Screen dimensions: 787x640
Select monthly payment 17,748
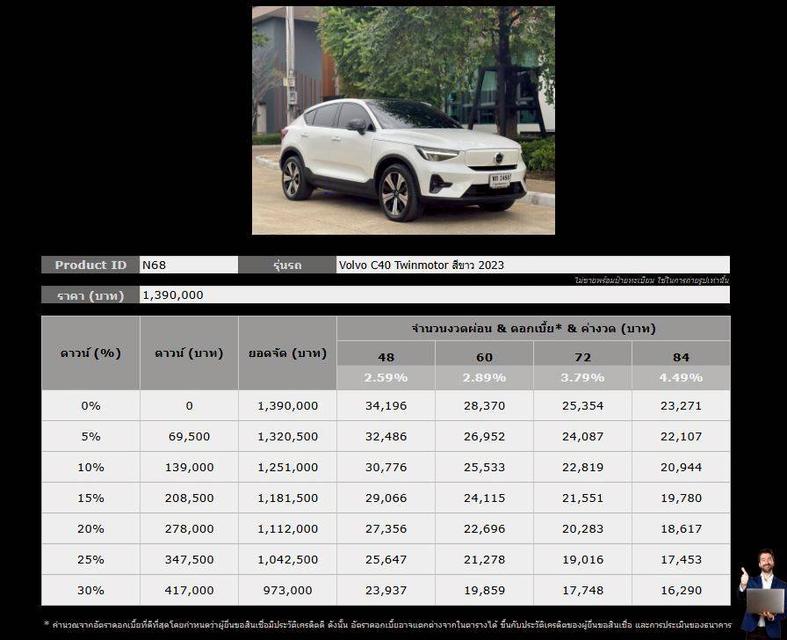tap(582, 590)
